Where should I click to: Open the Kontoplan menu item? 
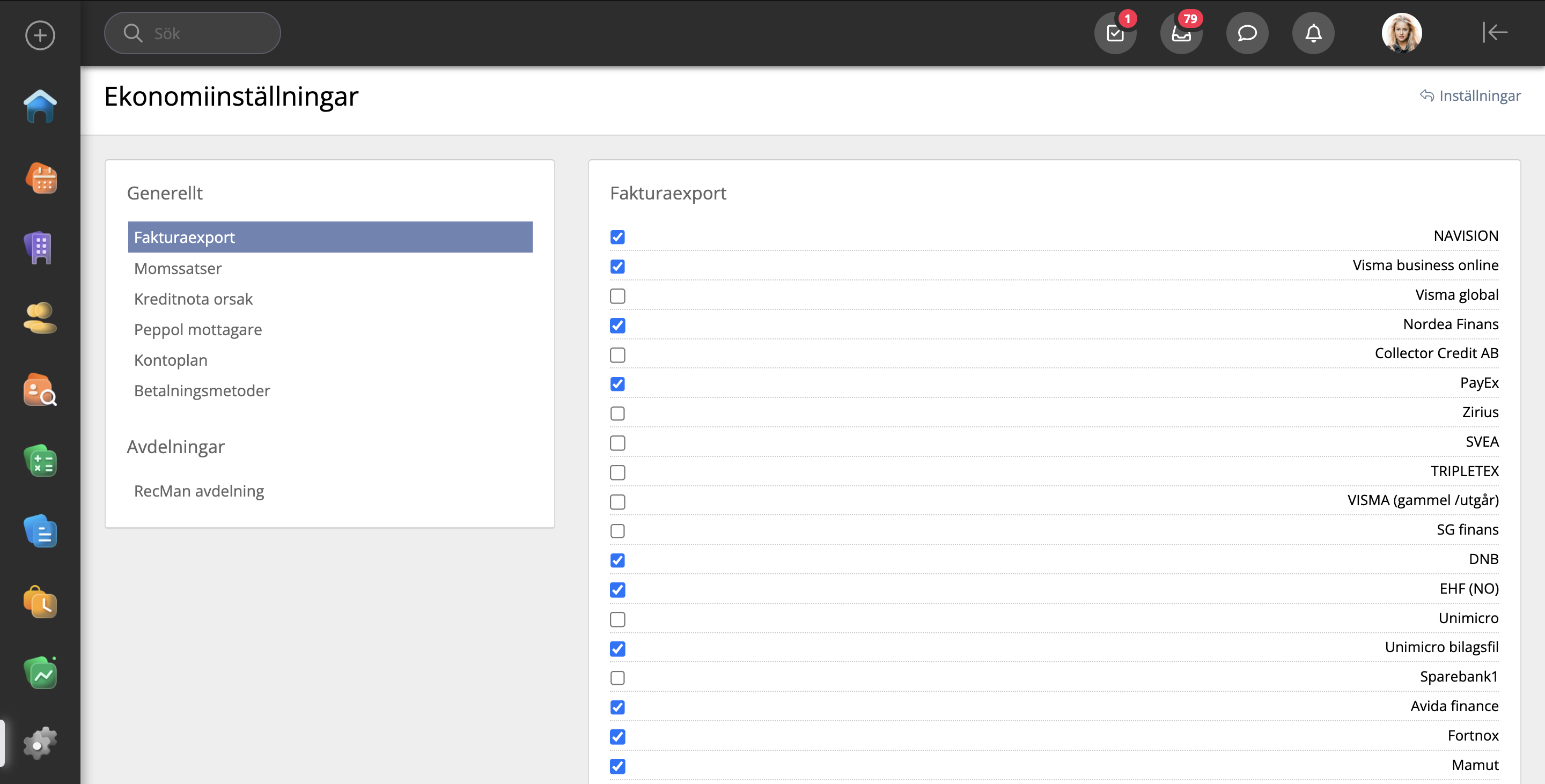(x=171, y=360)
